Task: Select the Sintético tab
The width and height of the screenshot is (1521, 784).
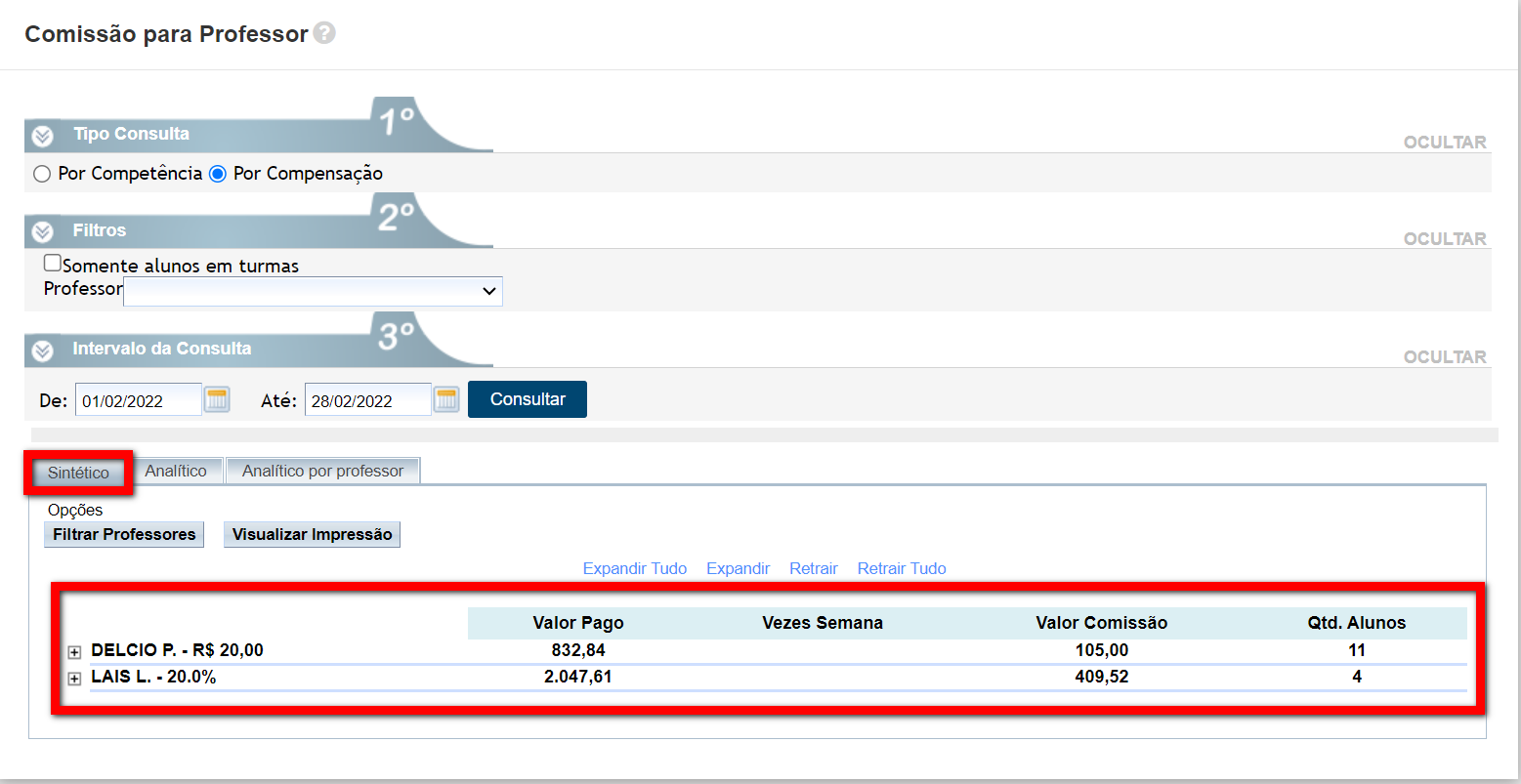Action: click(x=78, y=473)
